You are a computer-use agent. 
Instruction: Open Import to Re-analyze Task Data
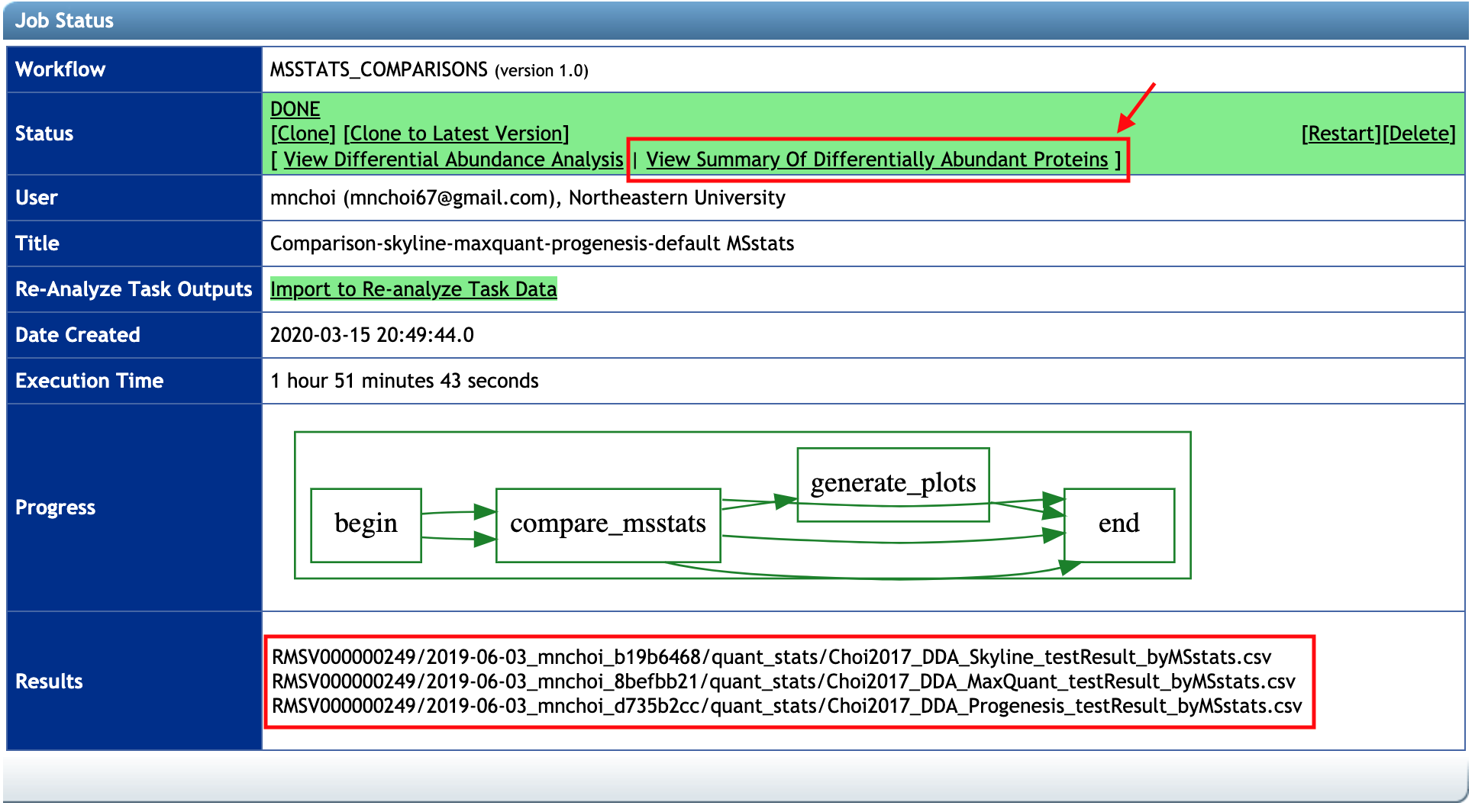413,289
